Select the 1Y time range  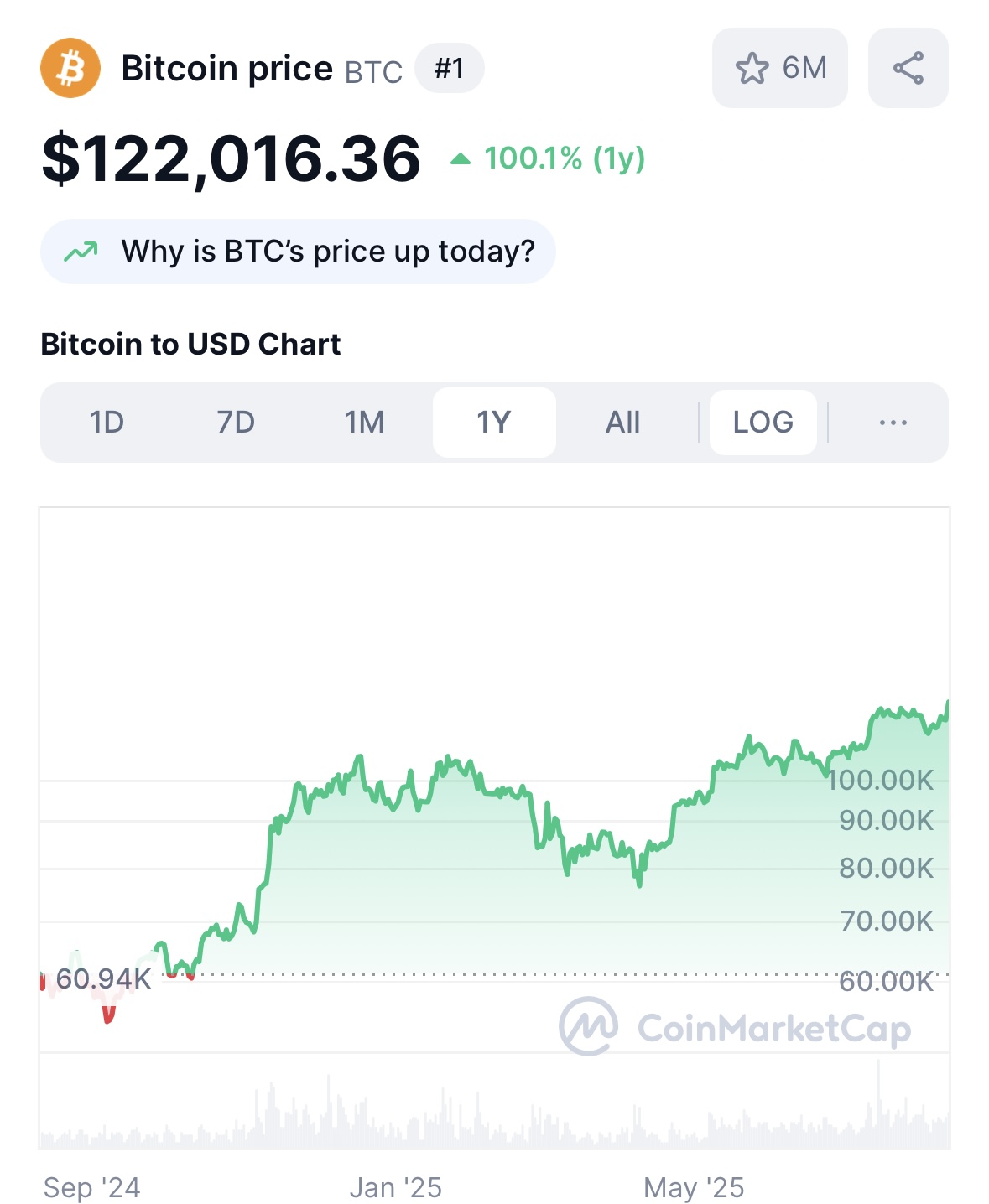(494, 423)
